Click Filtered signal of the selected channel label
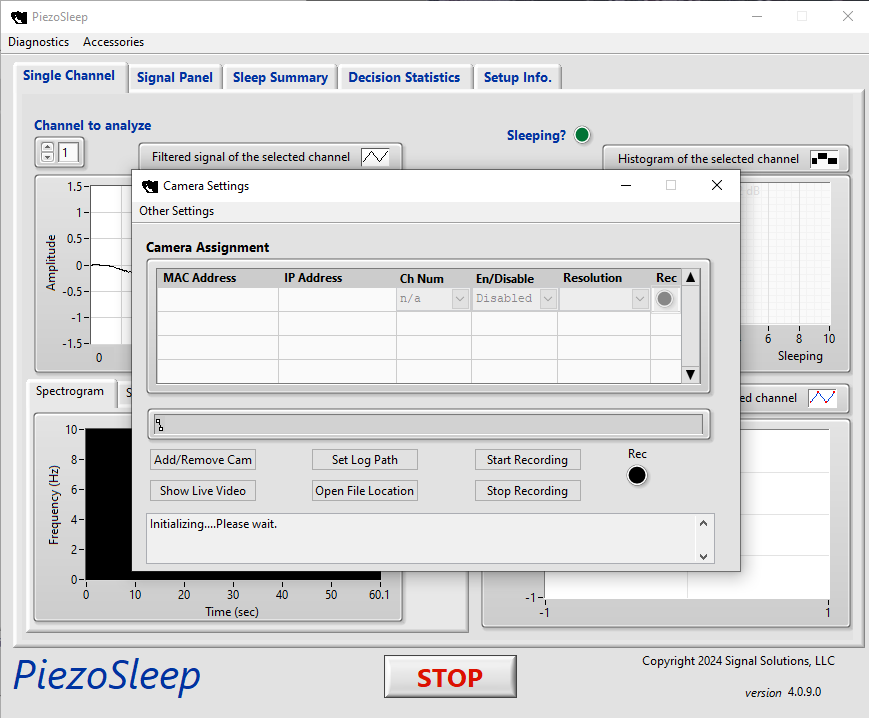This screenshot has height=718, width=869. tap(251, 157)
